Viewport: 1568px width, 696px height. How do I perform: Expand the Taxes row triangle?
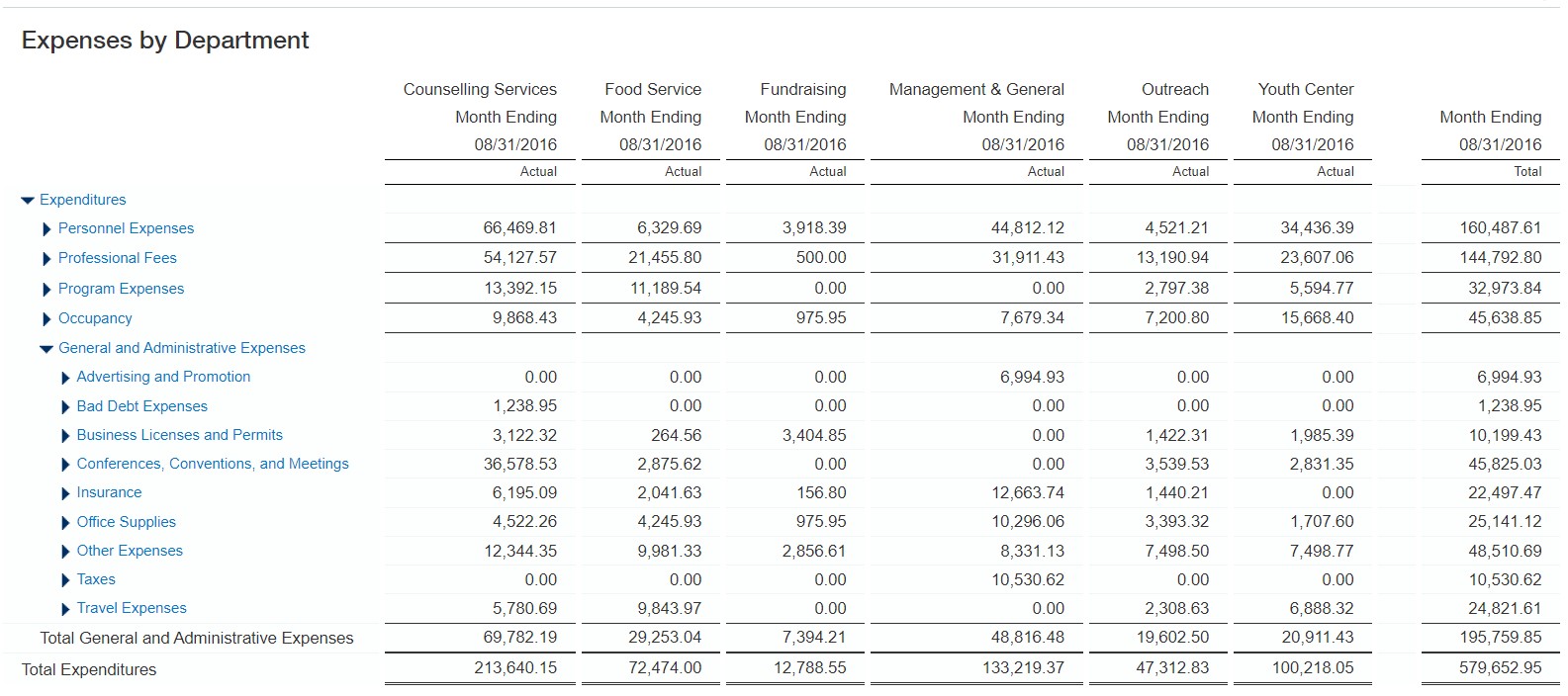[65, 580]
